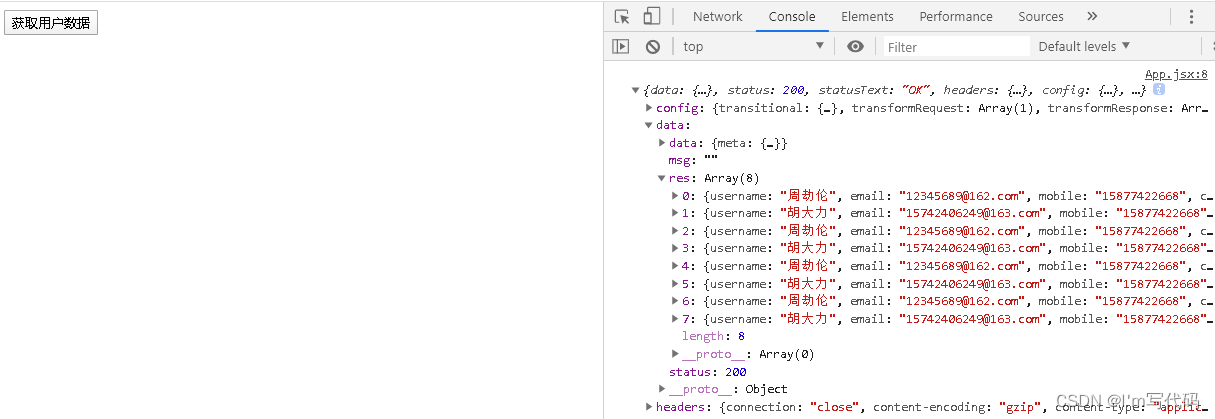
Task: Expand the config property
Action: (x=649, y=108)
